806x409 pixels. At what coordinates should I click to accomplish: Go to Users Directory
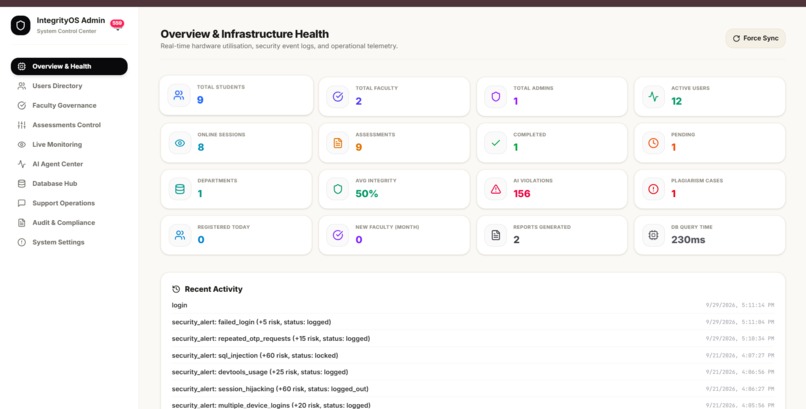(x=69, y=86)
